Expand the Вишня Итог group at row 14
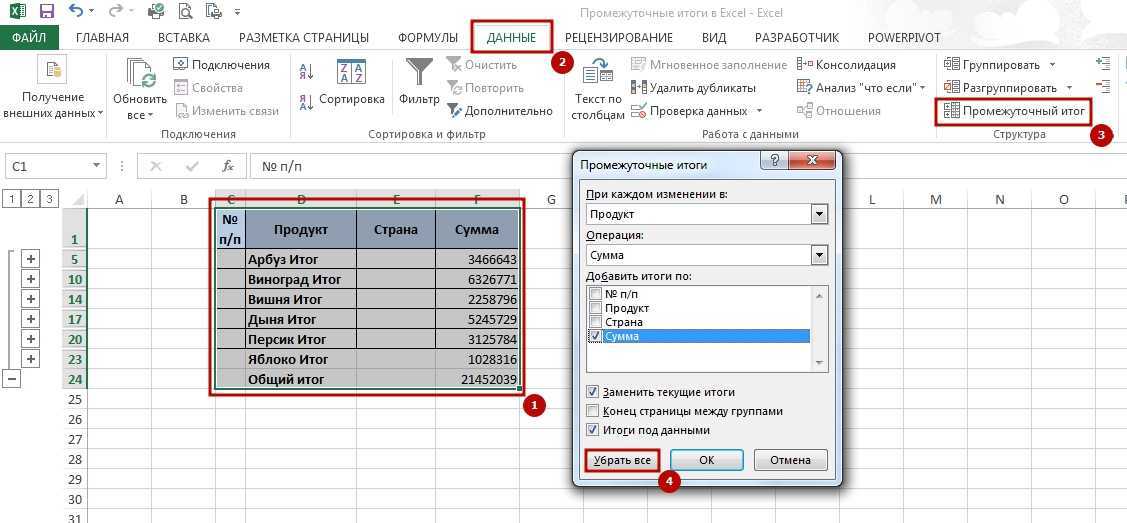The image size is (1127, 523). (x=31, y=299)
